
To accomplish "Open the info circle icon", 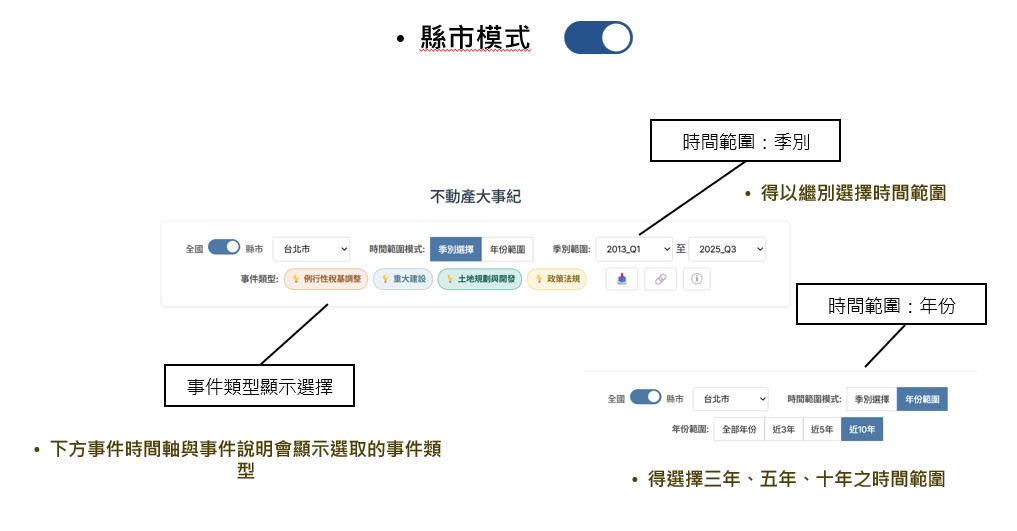I will (697, 279).
